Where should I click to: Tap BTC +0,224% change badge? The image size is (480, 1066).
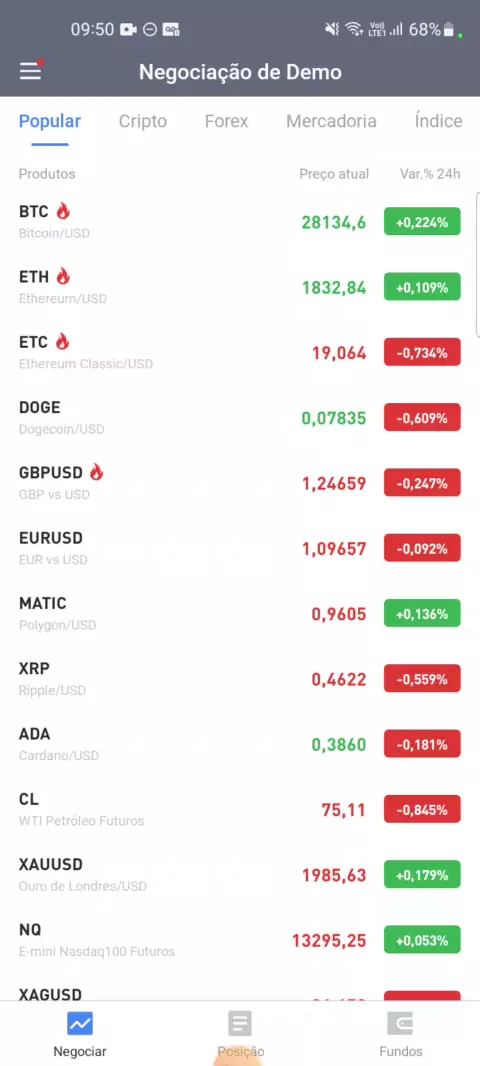coord(422,222)
